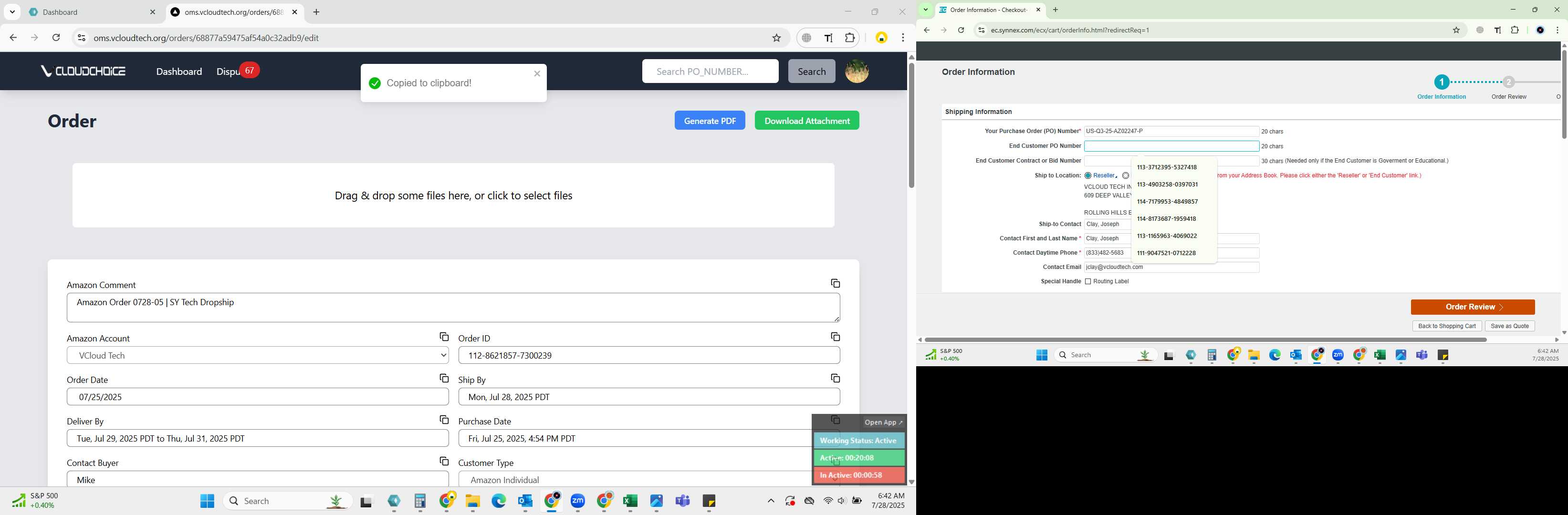Copy the Contact Buyer value
The height and width of the screenshot is (515, 1568).
pos(444,462)
